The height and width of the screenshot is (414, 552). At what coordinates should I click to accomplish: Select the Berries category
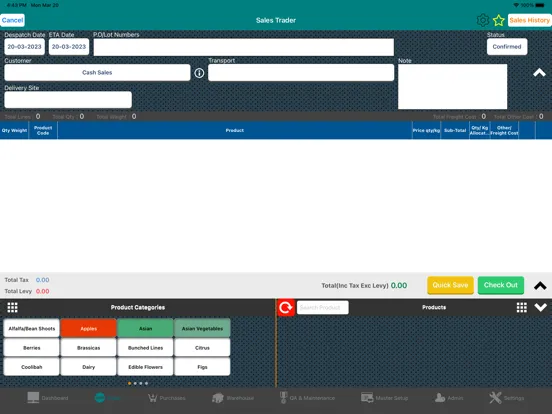point(32,348)
